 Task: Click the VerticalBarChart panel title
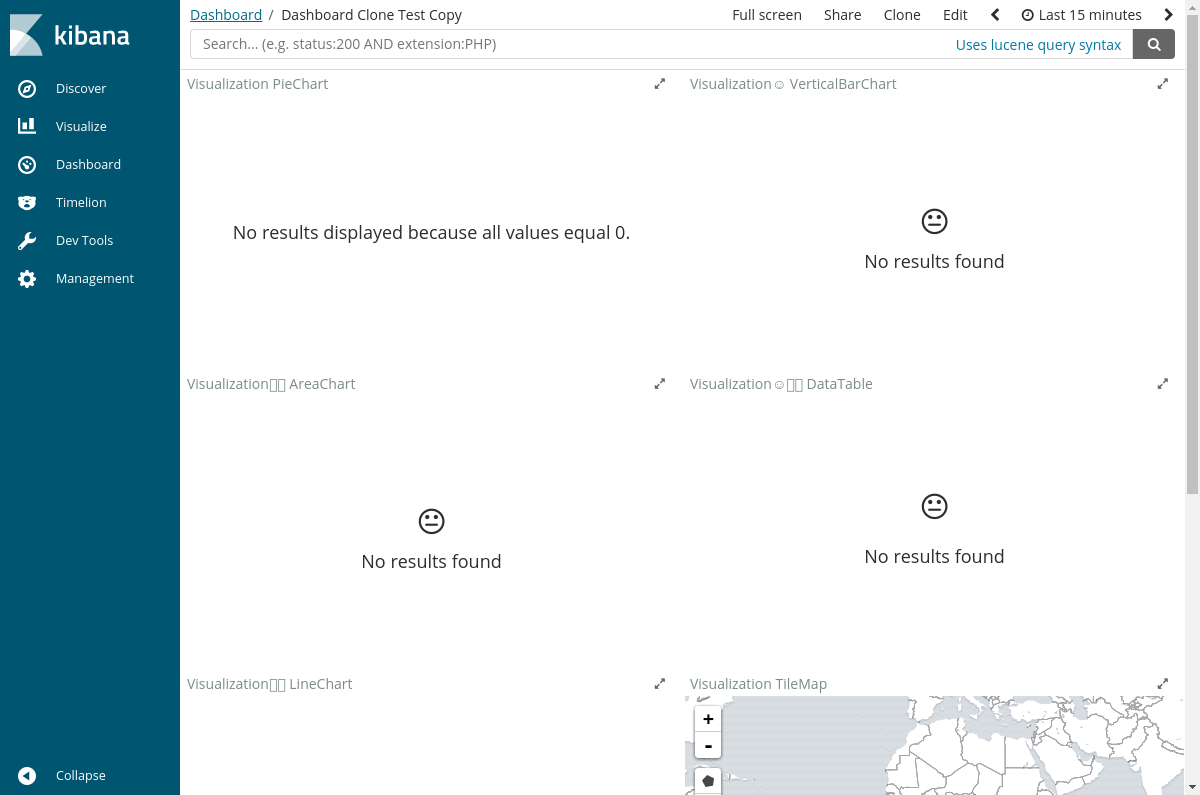(x=793, y=84)
